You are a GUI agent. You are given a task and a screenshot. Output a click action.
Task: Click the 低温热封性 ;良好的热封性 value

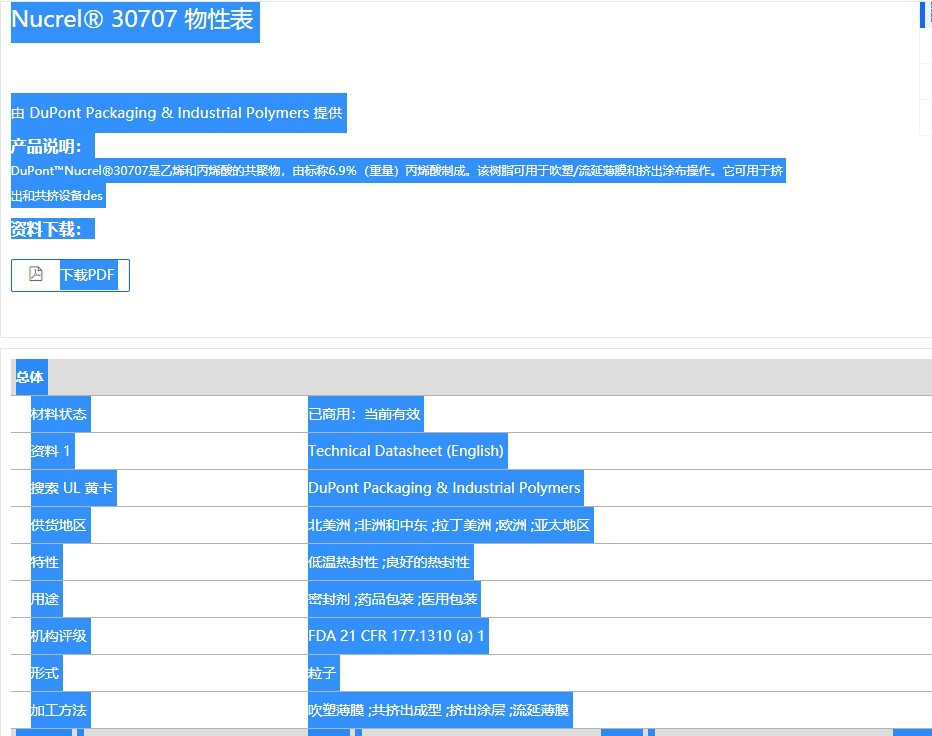click(x=389, y=562)
